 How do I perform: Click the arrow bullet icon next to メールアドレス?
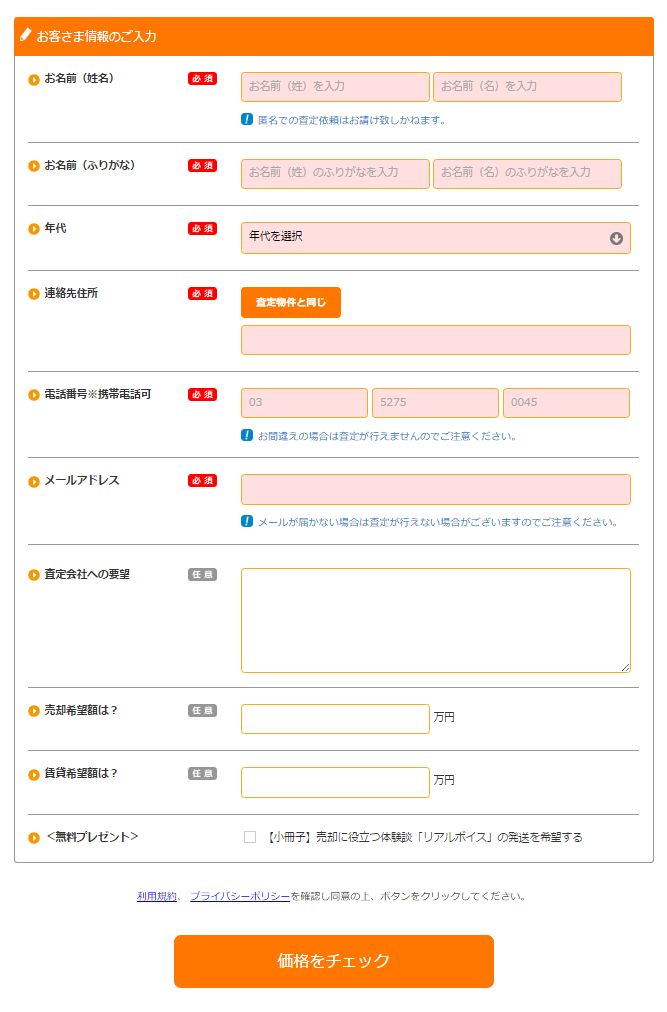click(34, 481)
